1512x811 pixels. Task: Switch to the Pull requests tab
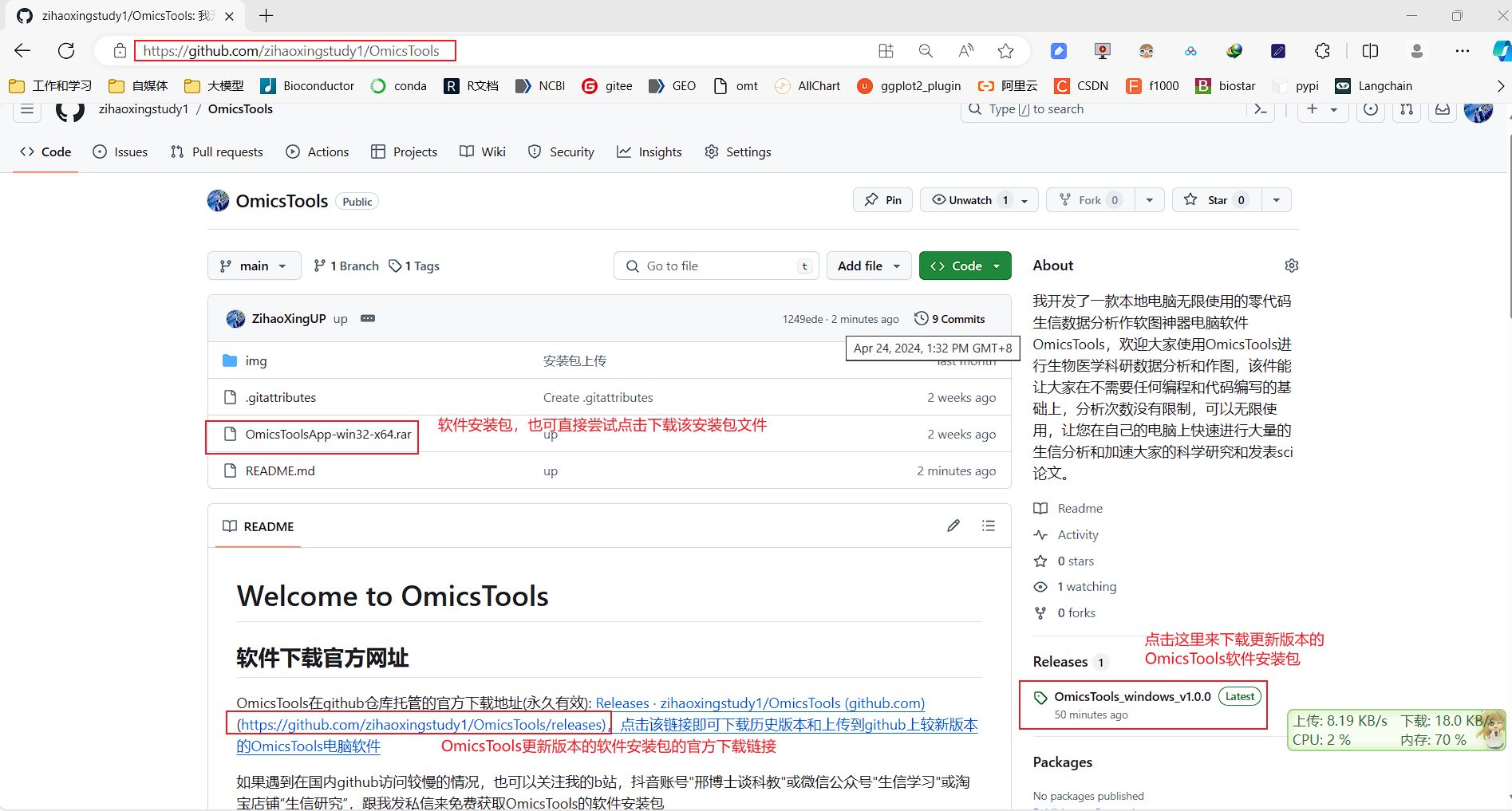point(216,152)
